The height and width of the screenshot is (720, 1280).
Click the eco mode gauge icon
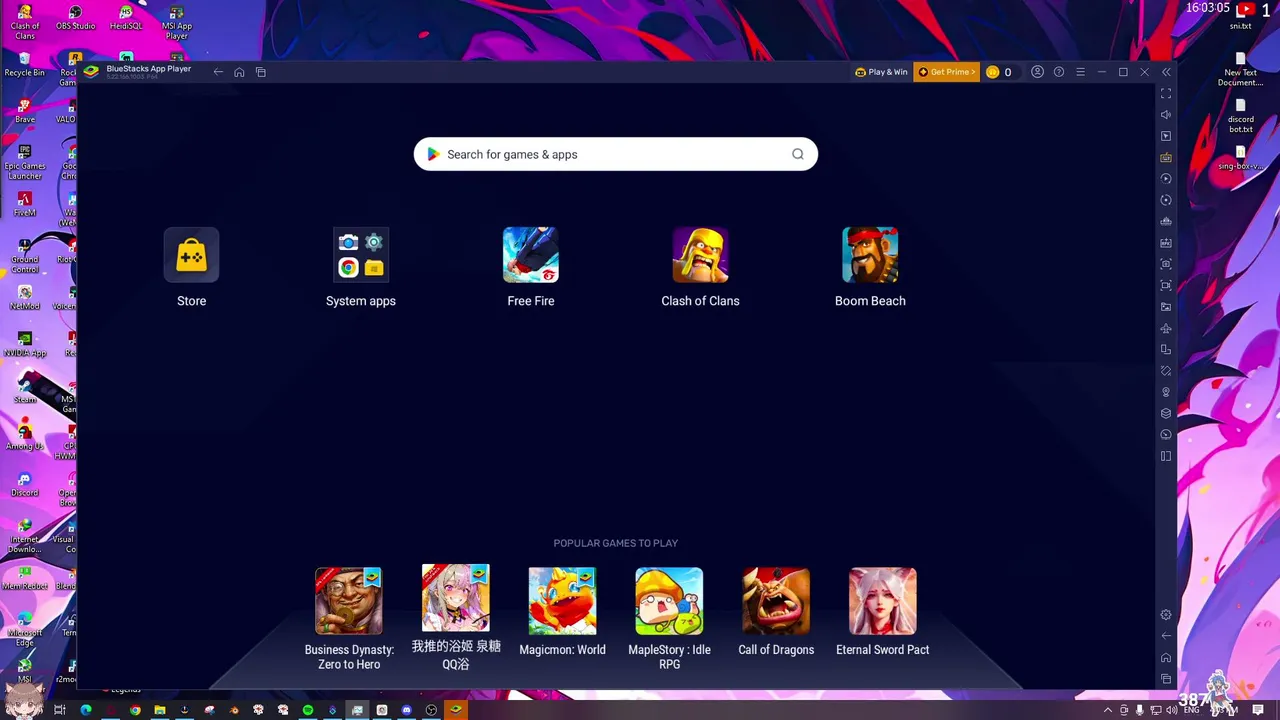pyautogui.click(x=1166, y=435)
